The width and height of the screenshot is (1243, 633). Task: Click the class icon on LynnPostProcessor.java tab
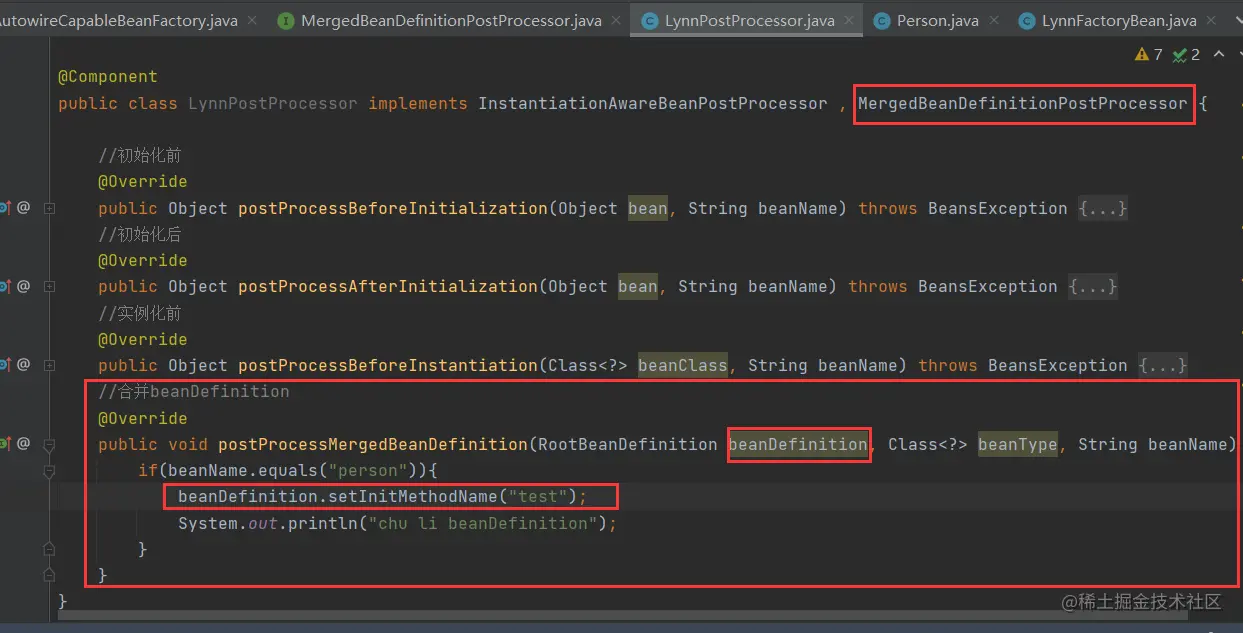point(650,20)
